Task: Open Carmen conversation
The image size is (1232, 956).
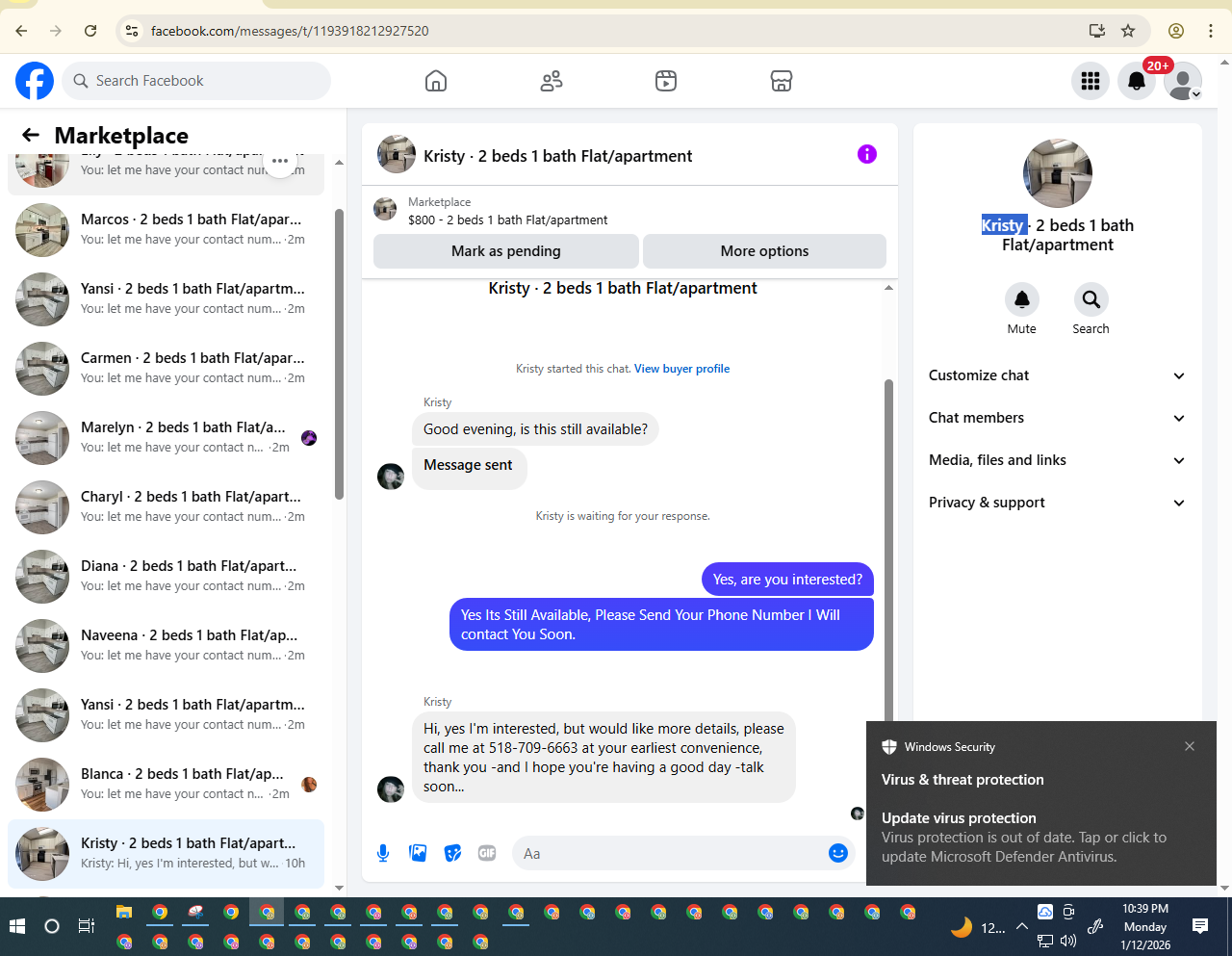Action: point(166,369)
